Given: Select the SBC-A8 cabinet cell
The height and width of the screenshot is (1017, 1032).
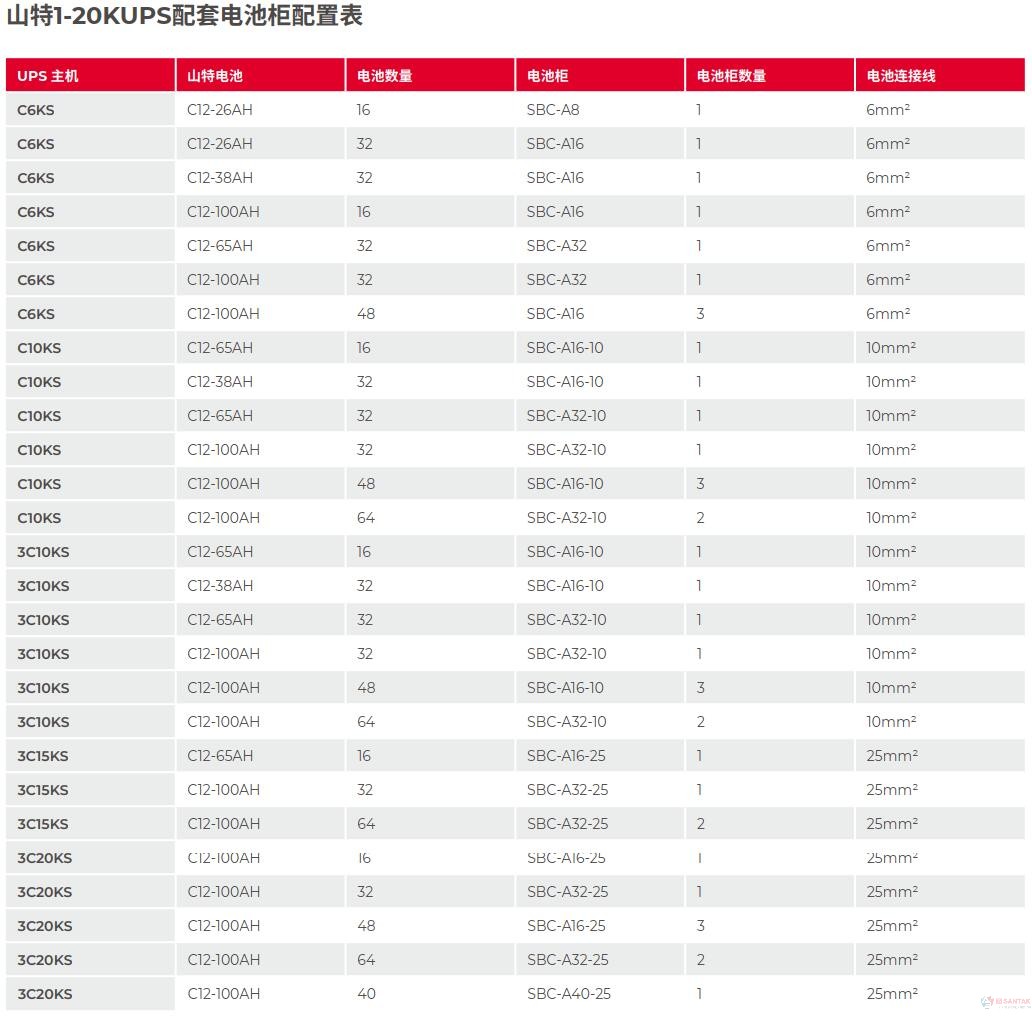Looking at the screenshot, I should tap(553, 110).
